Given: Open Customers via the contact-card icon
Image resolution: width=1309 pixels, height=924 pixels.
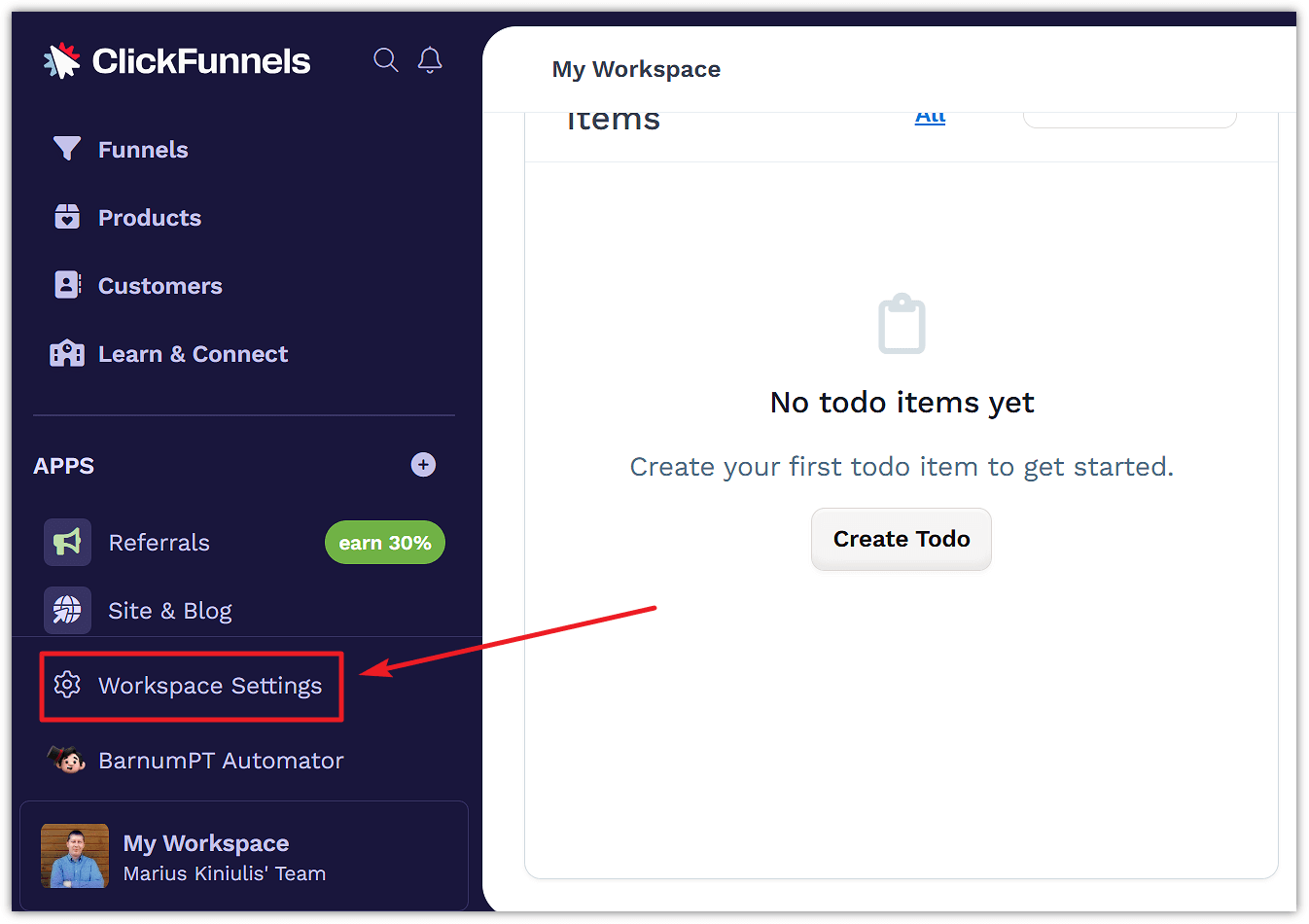Looking at the screenshot, I should 66,284.
